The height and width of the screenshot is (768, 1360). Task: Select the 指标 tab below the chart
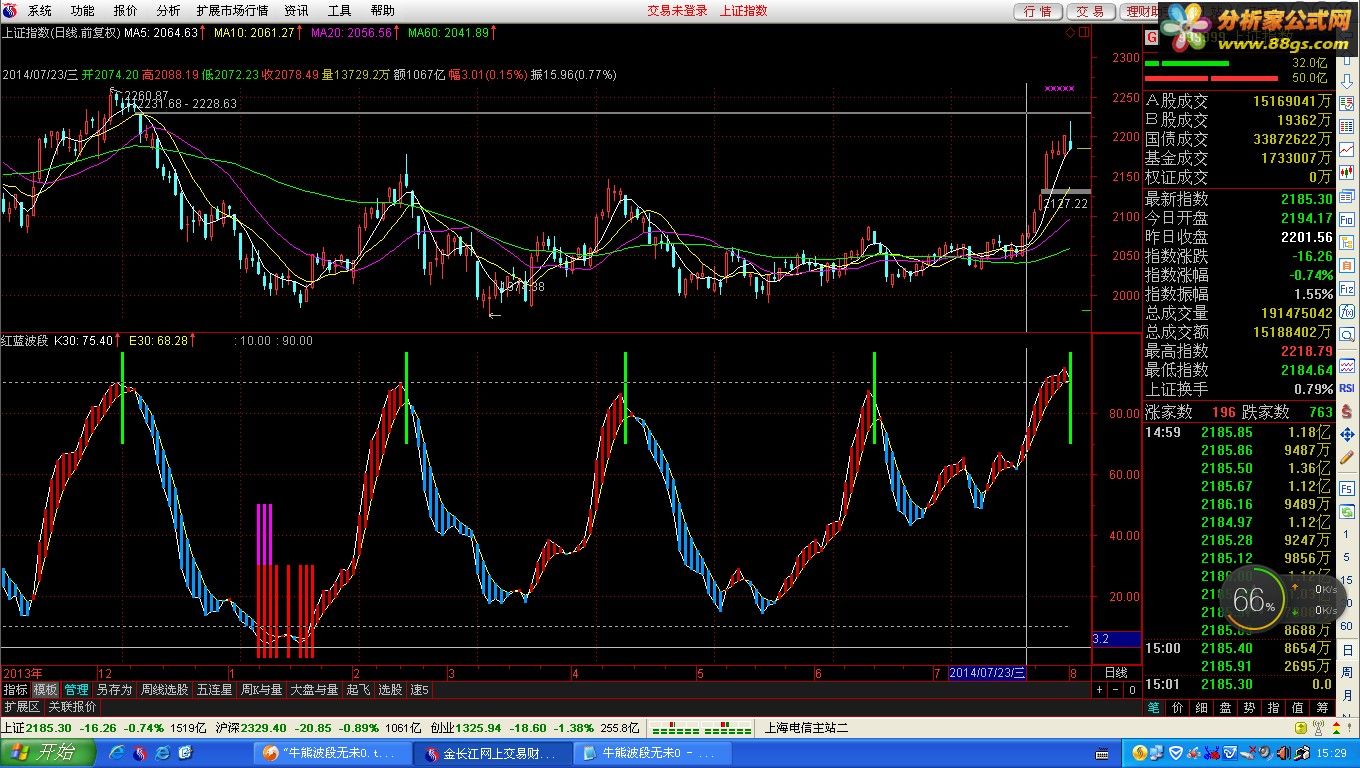15,690
